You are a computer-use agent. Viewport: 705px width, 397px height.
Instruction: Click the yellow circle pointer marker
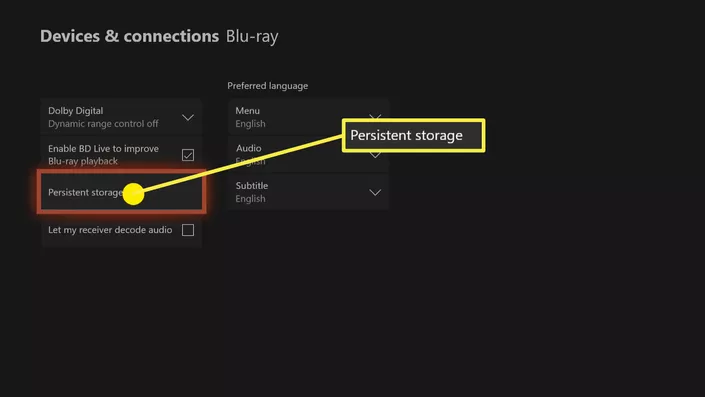tap(133, 194)
